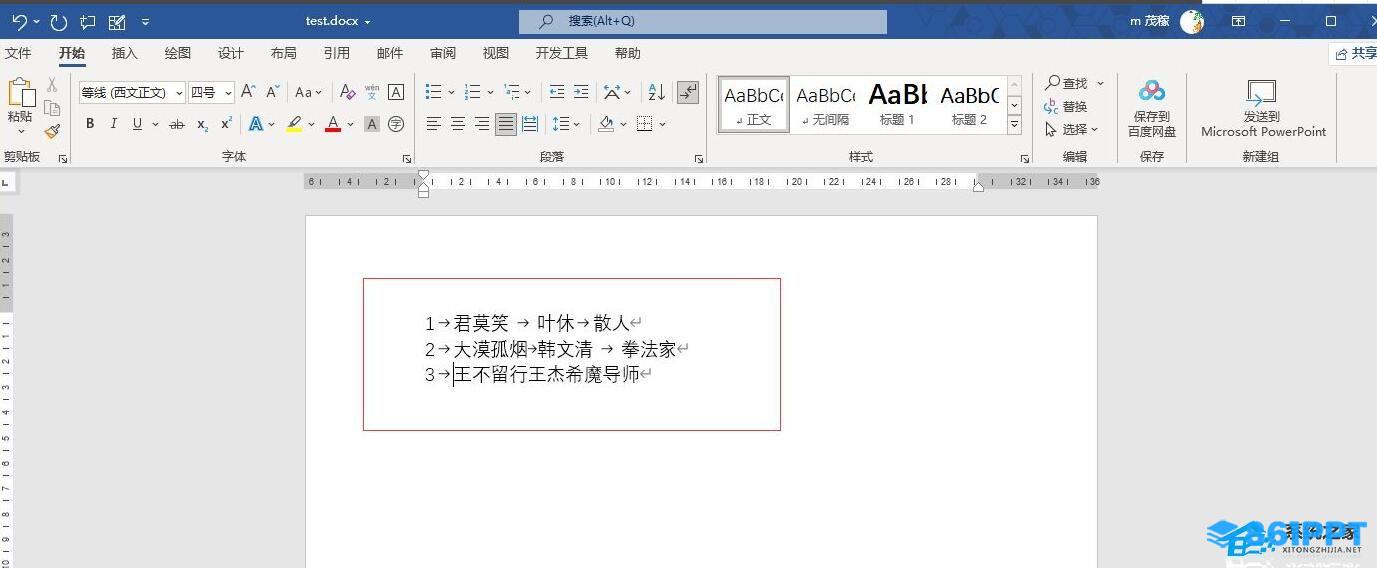Apply strikethrough formatting
Image resolution: width=1377 pixels, height=568 pixels.
tap(177, 124)
